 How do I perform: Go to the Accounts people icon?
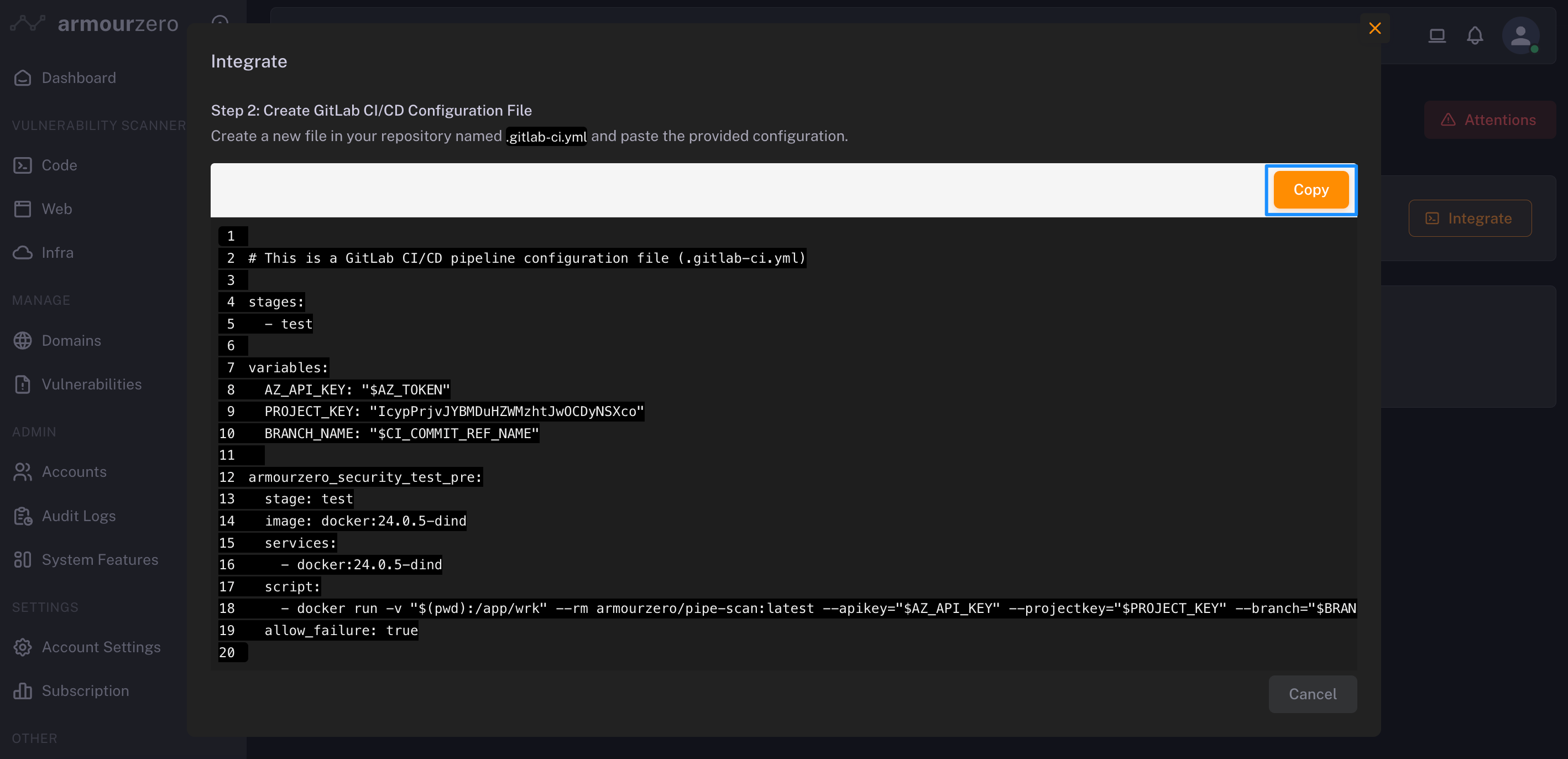click(x=23, y=472)
